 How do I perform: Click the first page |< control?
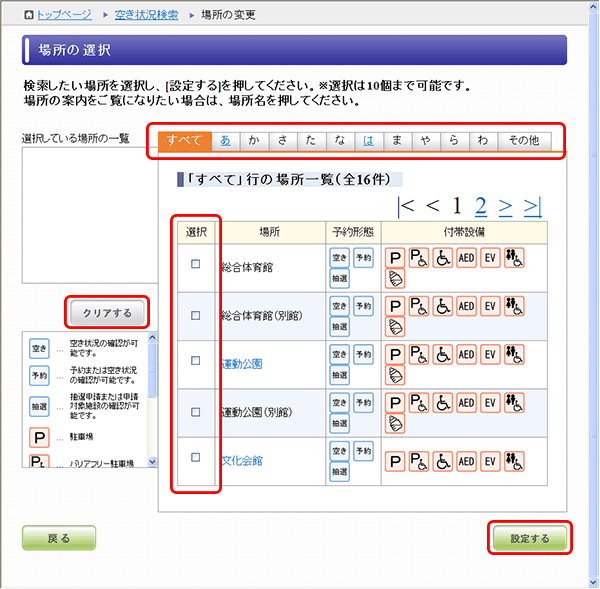(406, 207)
